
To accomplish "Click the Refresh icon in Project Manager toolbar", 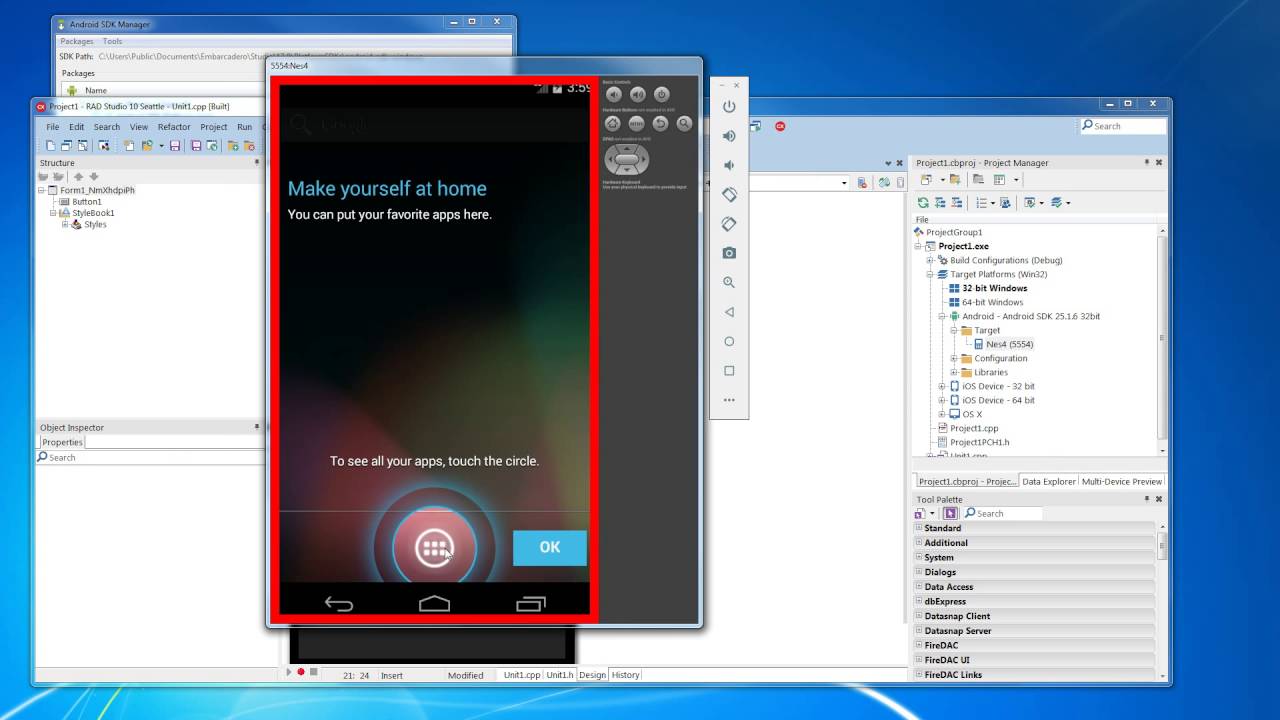I will pos(923,203).
